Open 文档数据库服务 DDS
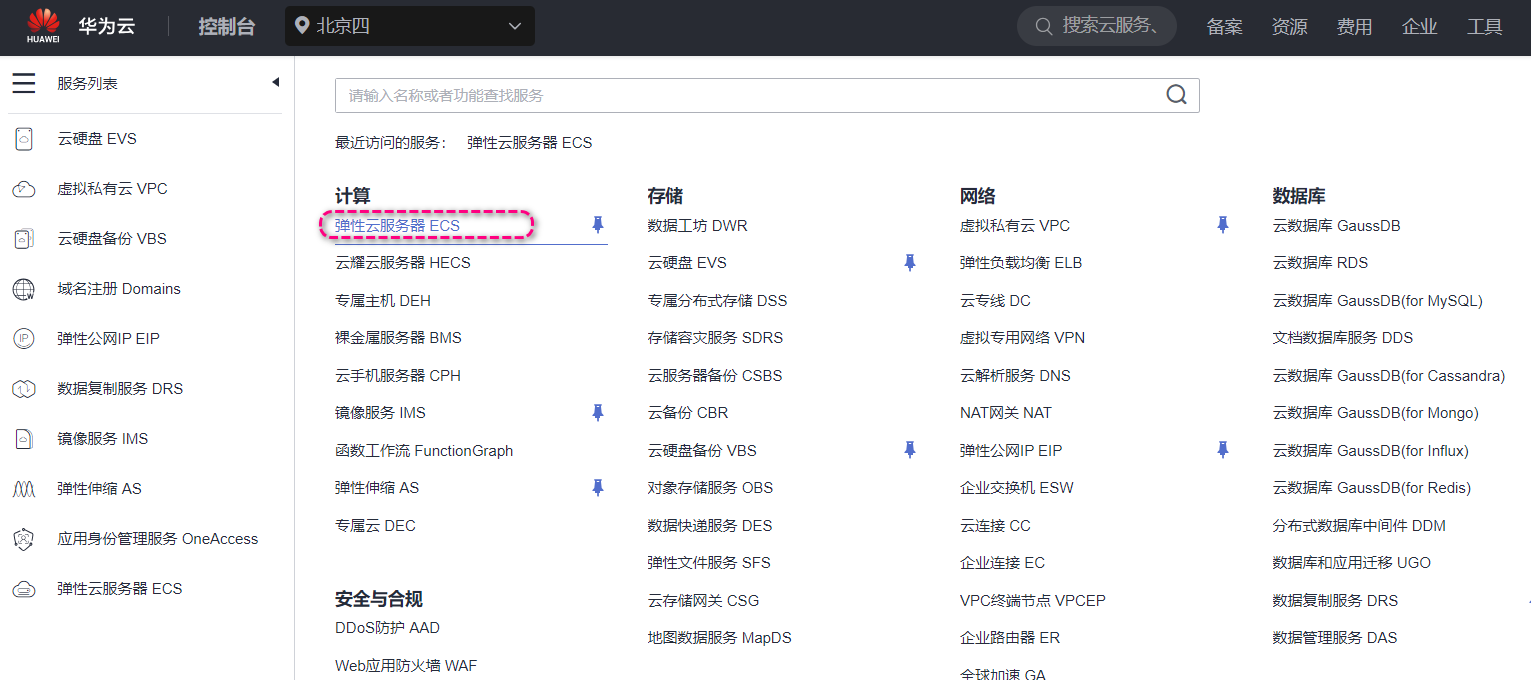Image resolution: width=1531 pixels, height=680 pixels. [x=1342, y=338]
